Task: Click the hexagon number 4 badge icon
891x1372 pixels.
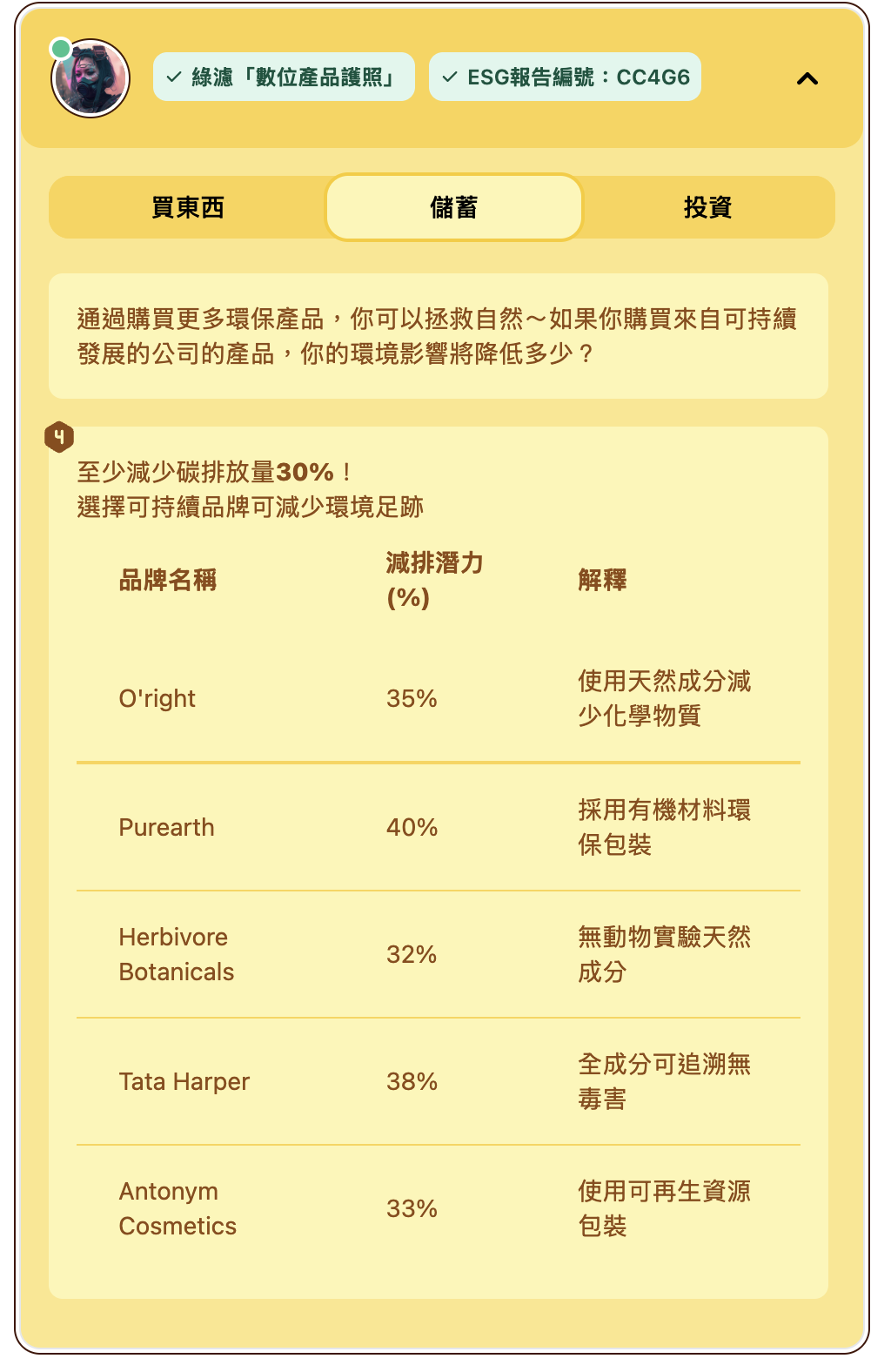Action: pyautogui.click(x=59, y=436)
